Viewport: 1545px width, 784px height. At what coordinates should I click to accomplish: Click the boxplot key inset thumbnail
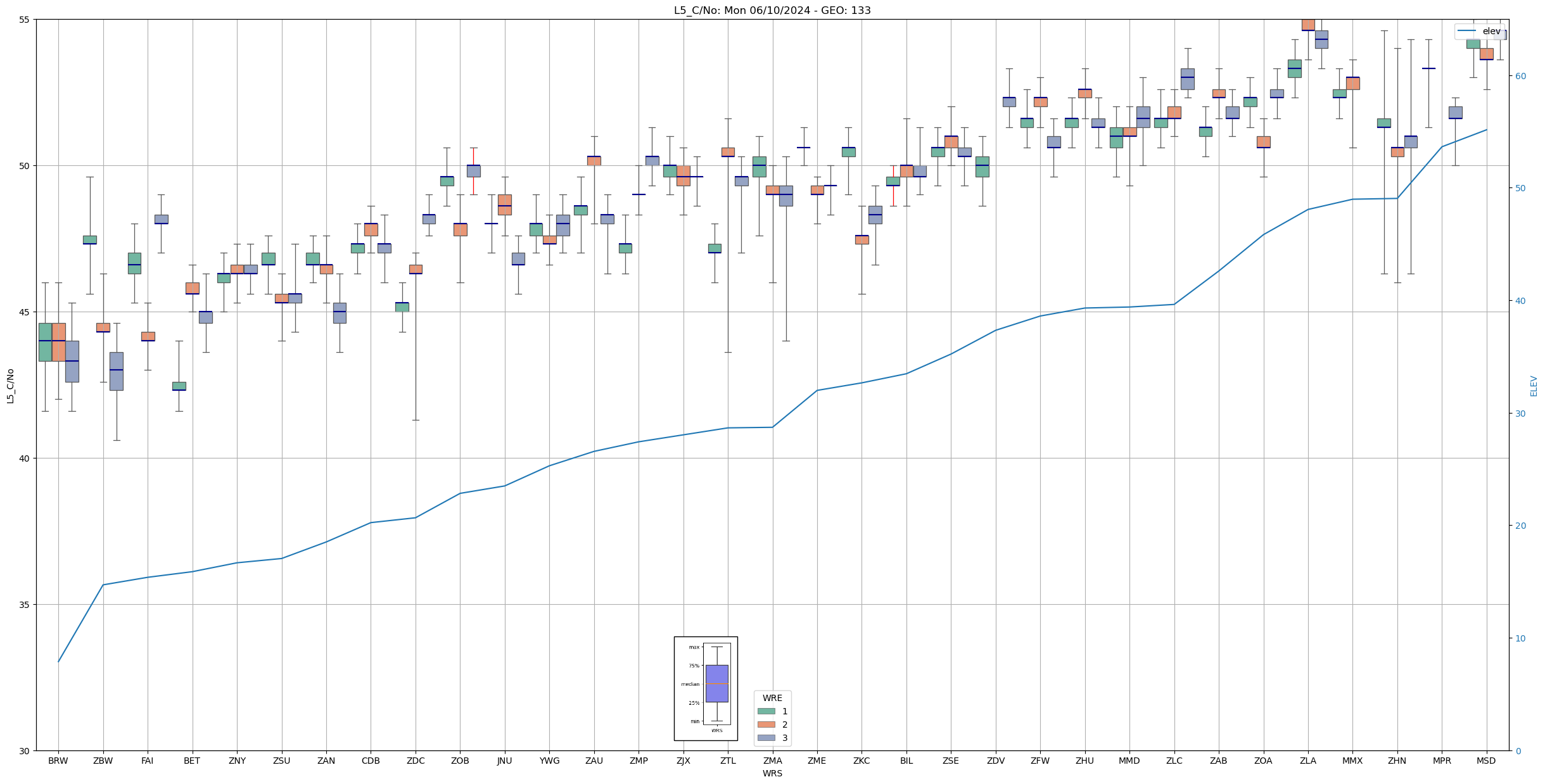click(706, 688)
